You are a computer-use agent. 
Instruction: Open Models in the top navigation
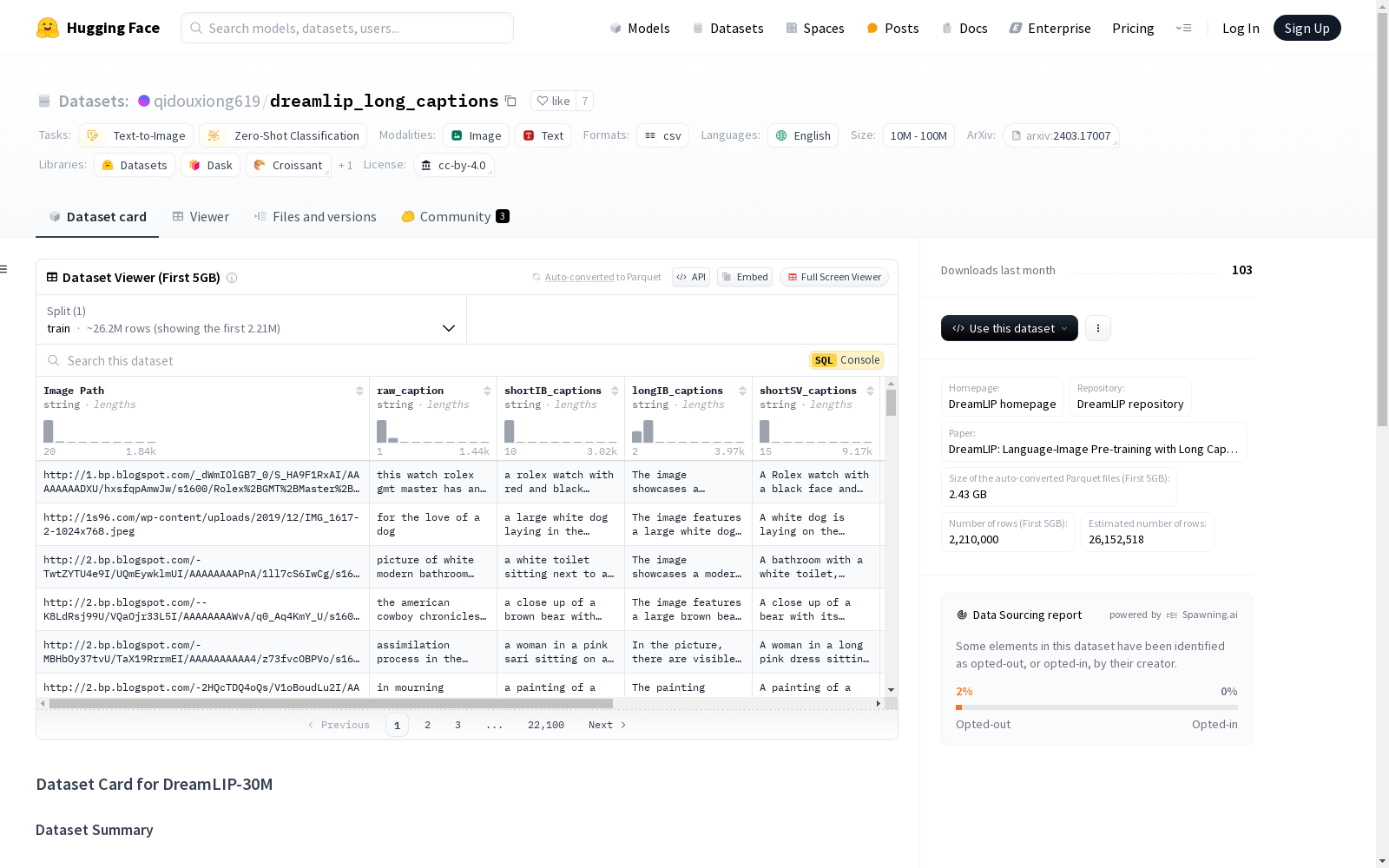[640, 28]
